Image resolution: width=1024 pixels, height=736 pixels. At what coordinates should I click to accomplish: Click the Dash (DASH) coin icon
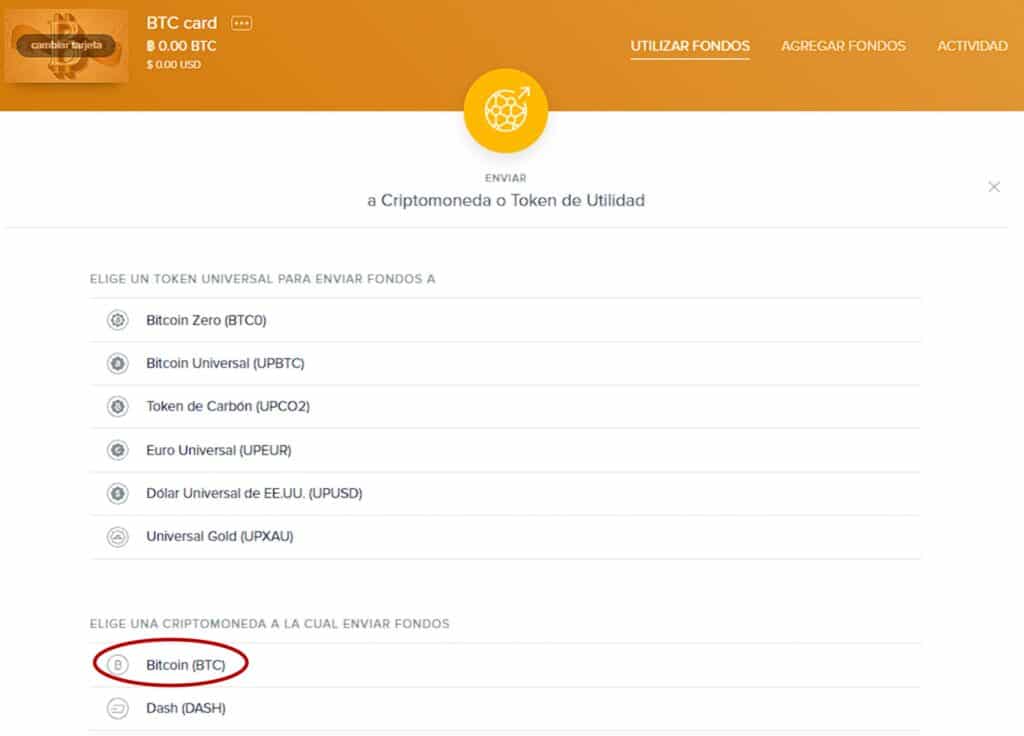point(118,709)
